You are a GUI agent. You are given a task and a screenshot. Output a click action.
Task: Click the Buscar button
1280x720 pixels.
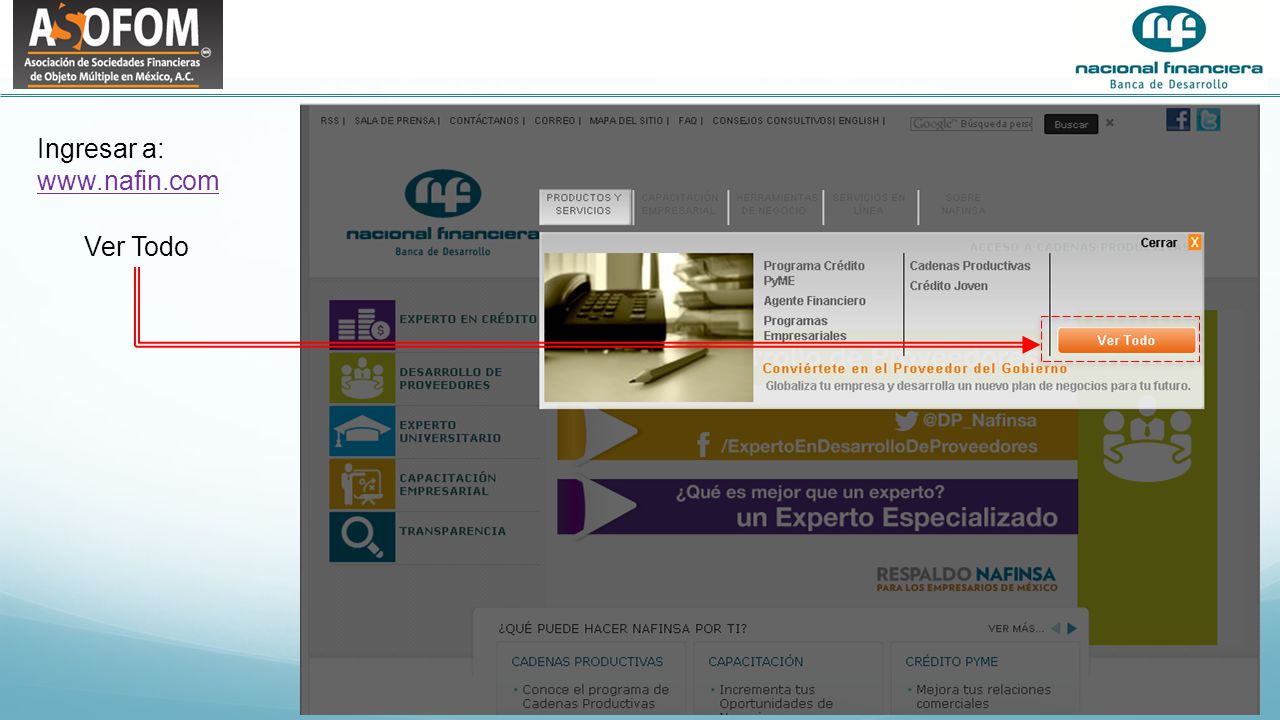pos(1071,124)
